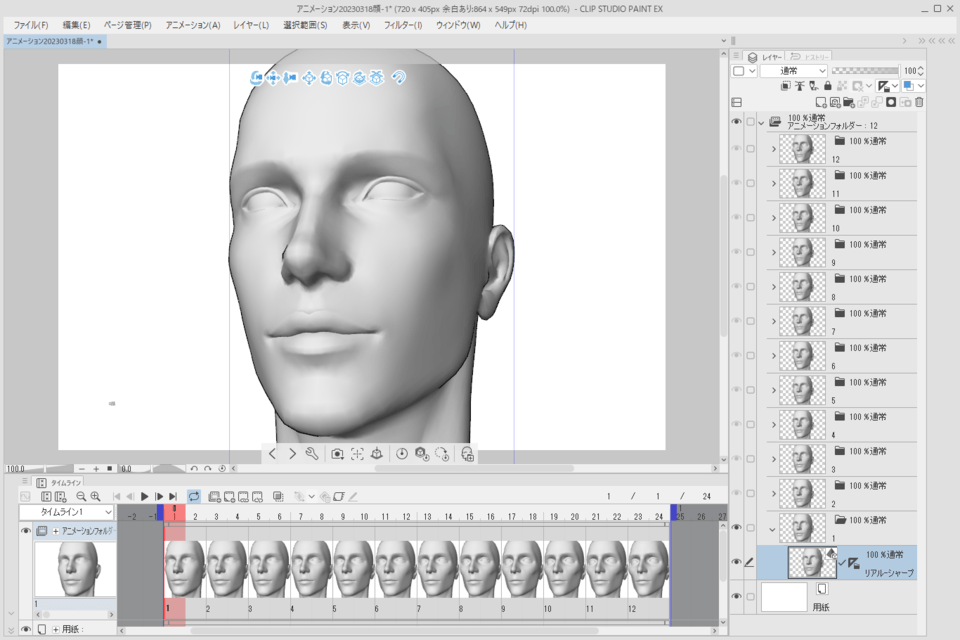Collapse the アニメーションフォルダー layer chevron
This screenshot has width=960, height=640.
pos(762,122)
